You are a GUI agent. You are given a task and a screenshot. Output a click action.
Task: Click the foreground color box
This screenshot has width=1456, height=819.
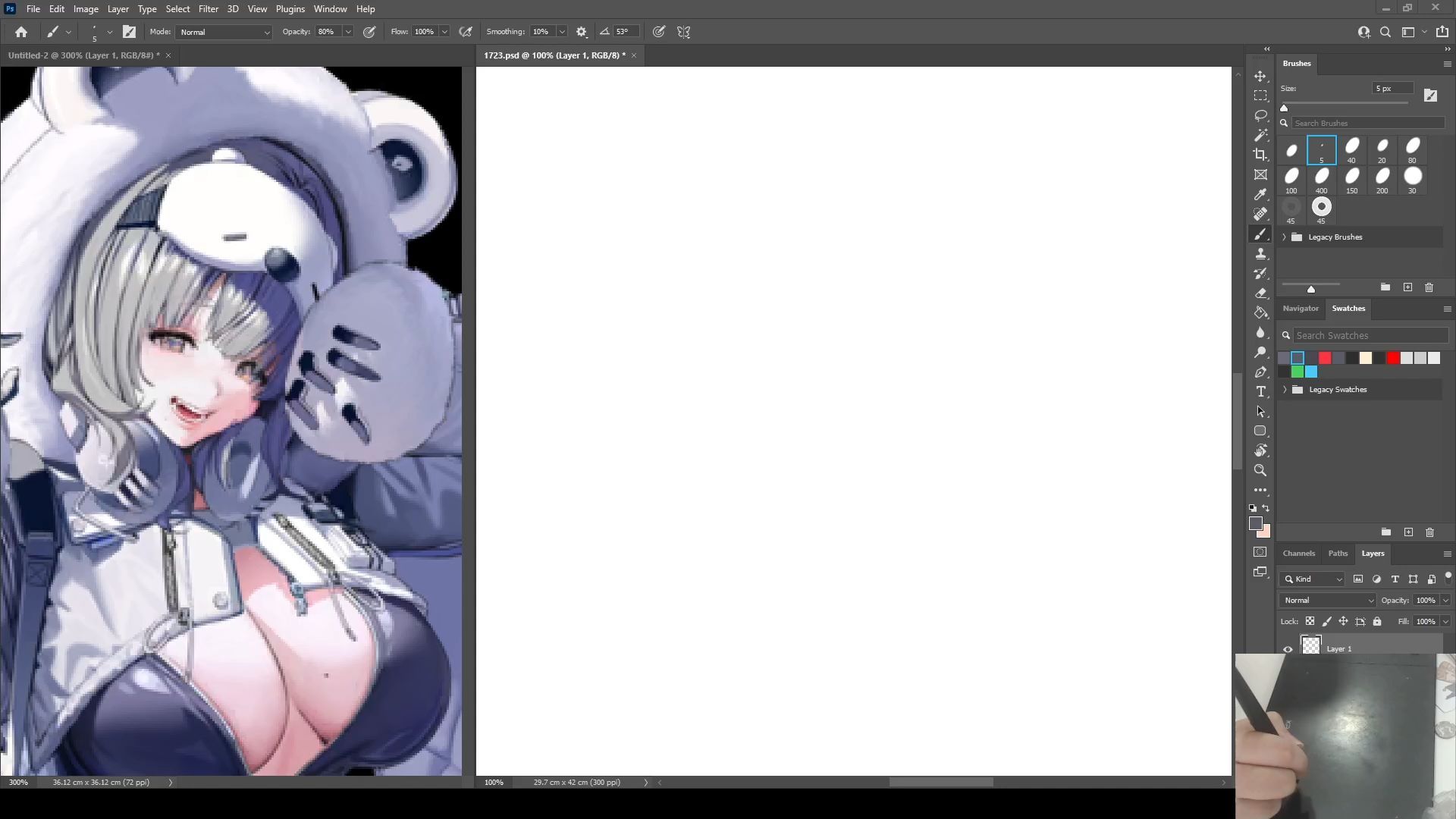tap(1256, 523)
